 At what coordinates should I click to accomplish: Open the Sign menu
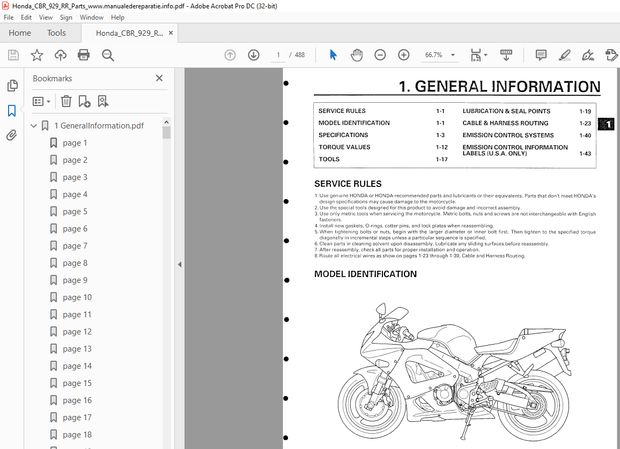point(66,17)
